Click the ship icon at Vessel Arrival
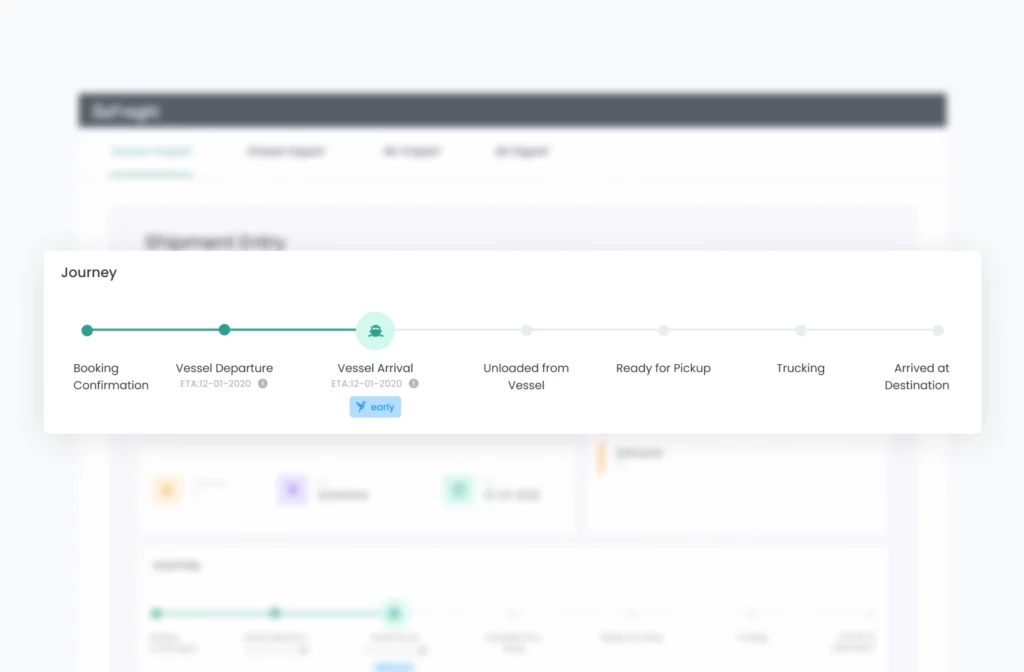 (x=375, y=331)
